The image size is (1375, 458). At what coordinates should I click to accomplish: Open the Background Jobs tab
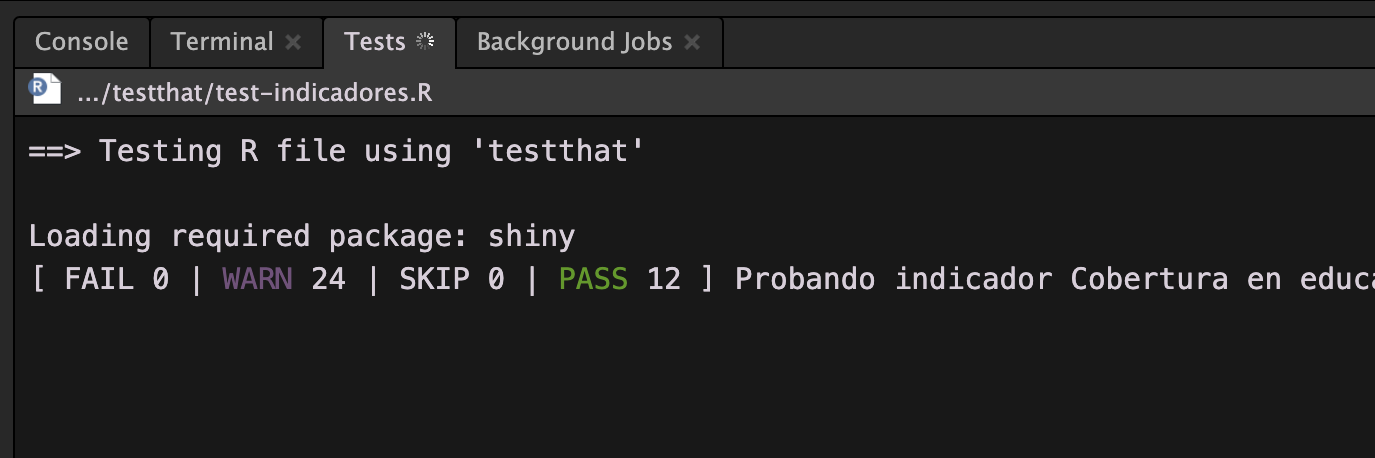click(574, 42)
